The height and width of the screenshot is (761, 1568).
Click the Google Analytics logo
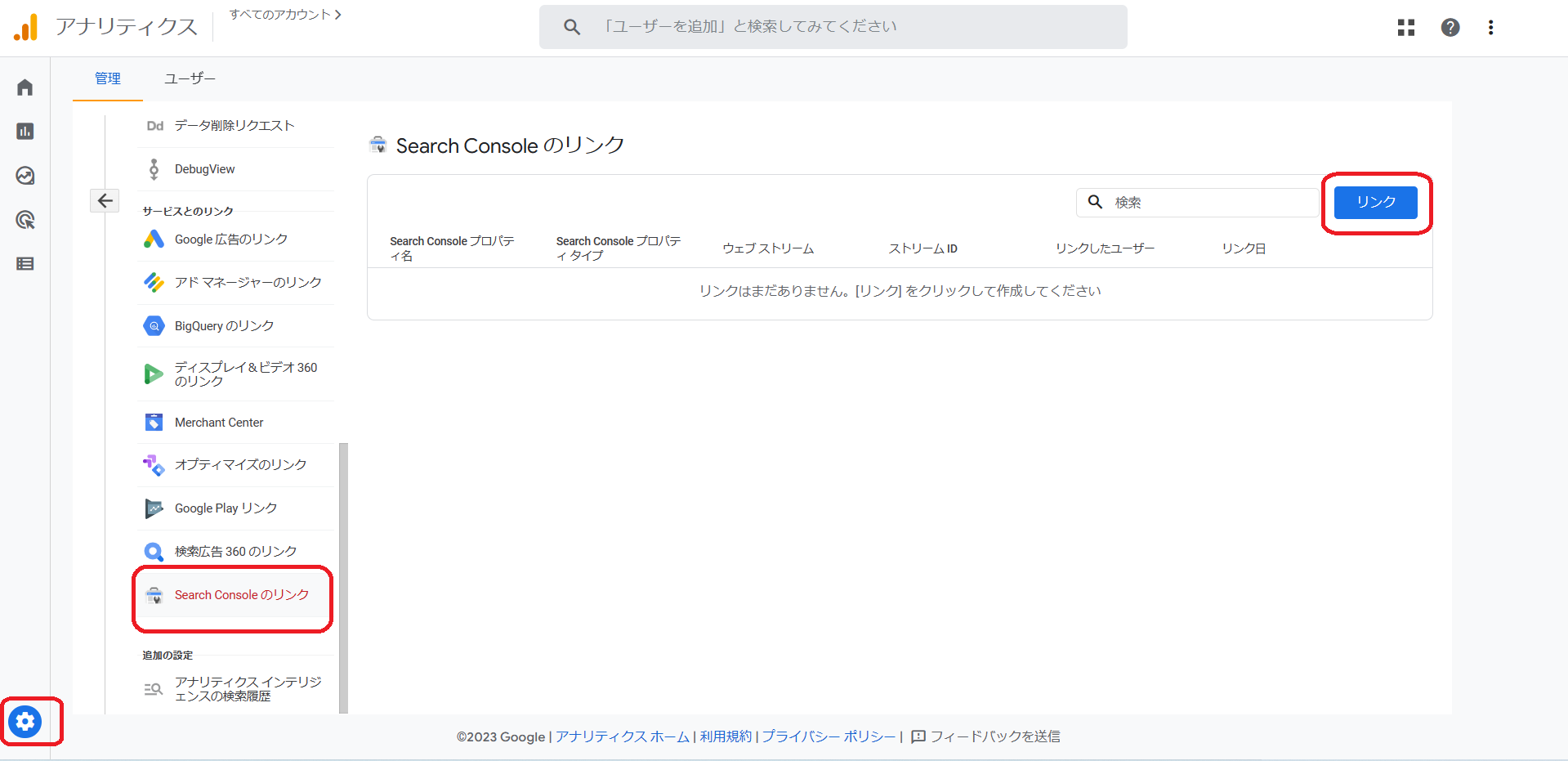tap(25, 27)
